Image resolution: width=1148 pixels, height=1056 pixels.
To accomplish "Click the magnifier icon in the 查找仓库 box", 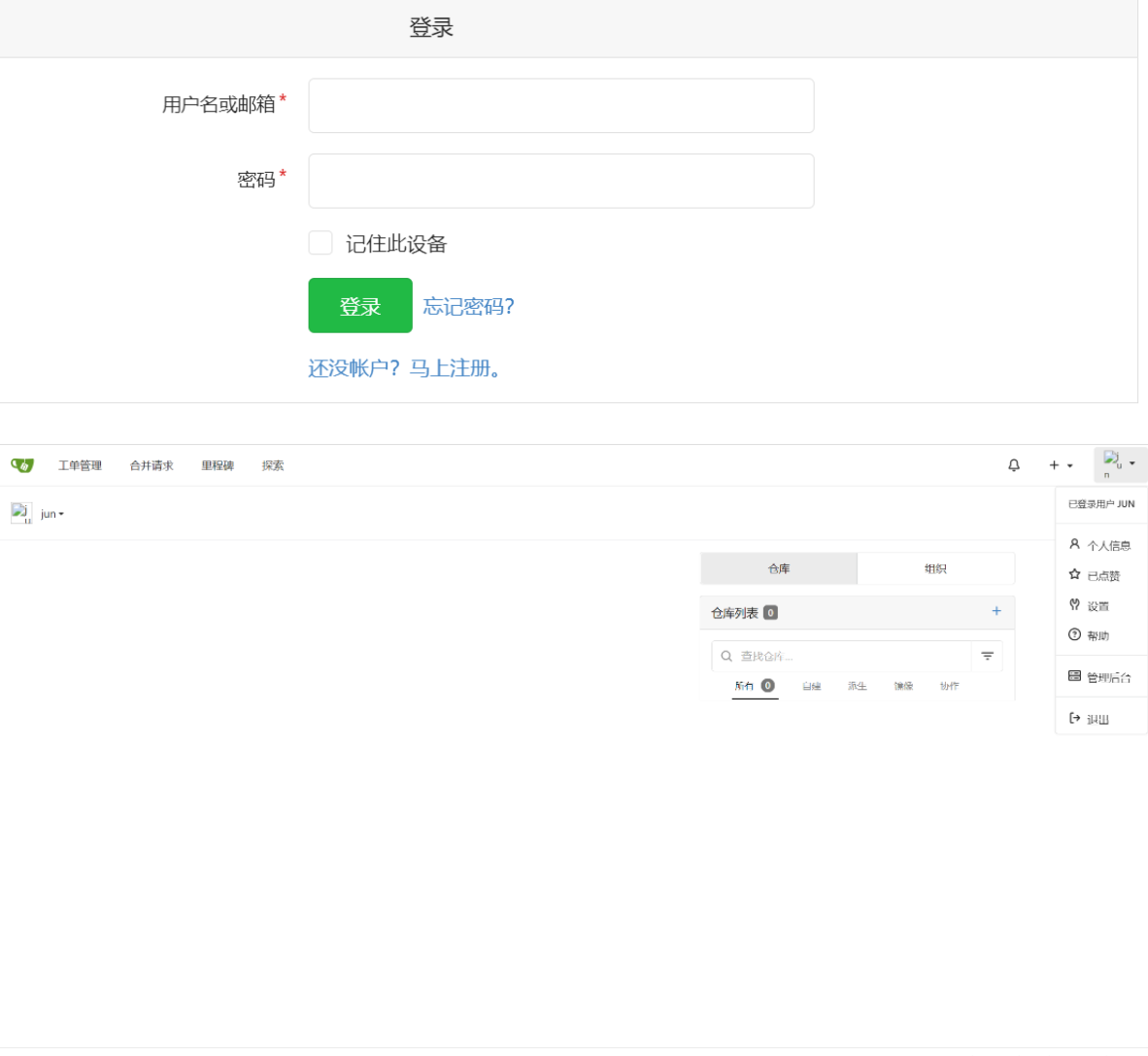I will pos(726,656).
